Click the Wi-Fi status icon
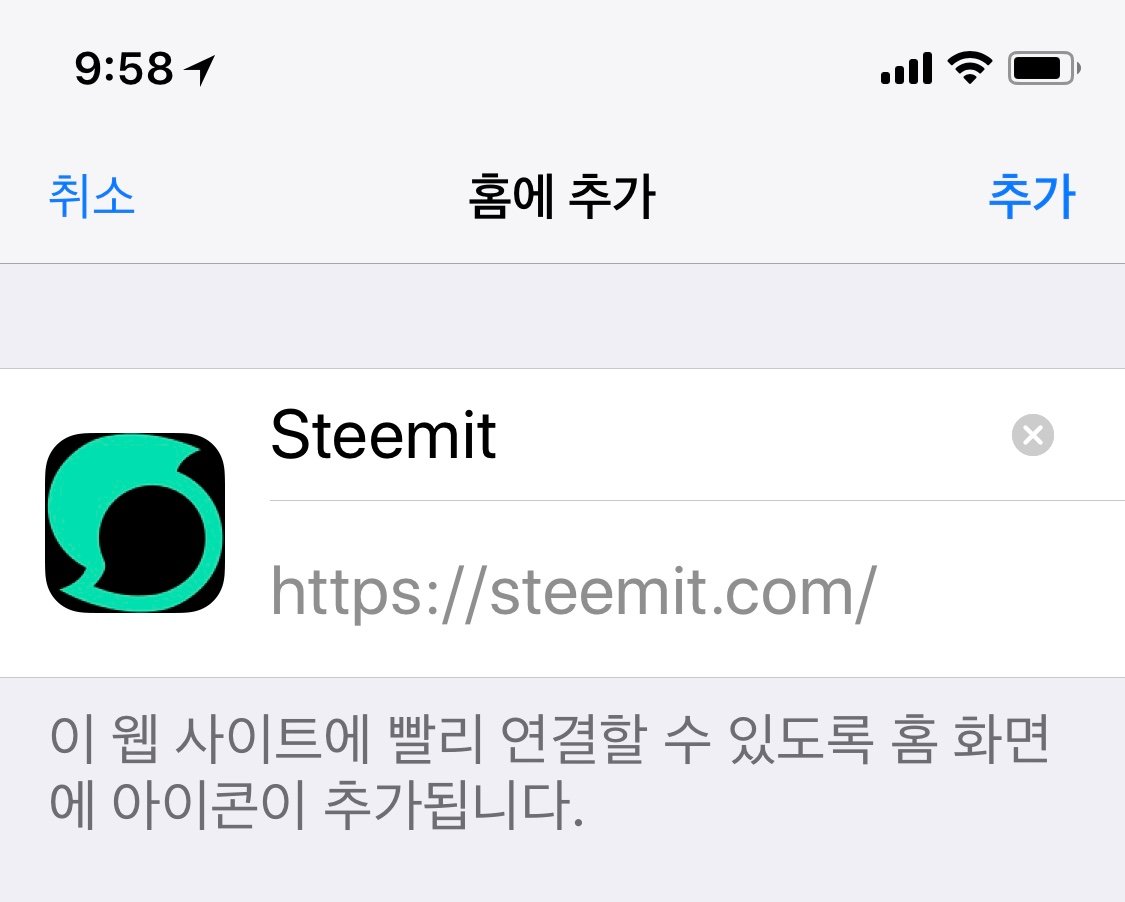1125x902 pixels. (969, 68)
